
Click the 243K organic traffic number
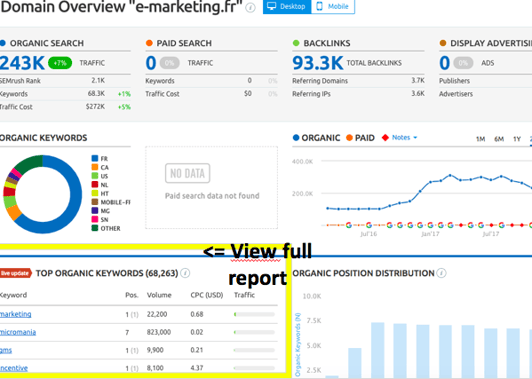[22, 63]
